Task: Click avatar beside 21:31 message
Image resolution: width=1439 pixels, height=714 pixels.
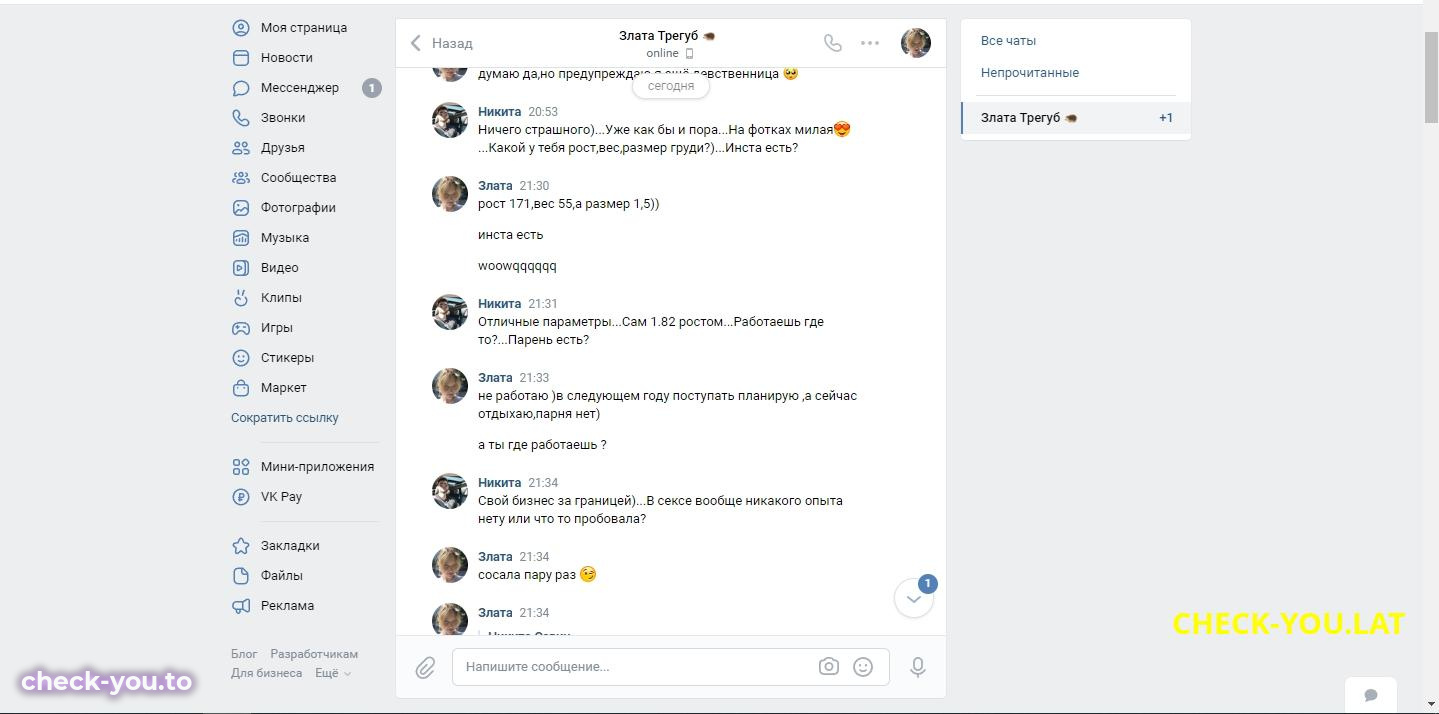Action: click(450, 312)
